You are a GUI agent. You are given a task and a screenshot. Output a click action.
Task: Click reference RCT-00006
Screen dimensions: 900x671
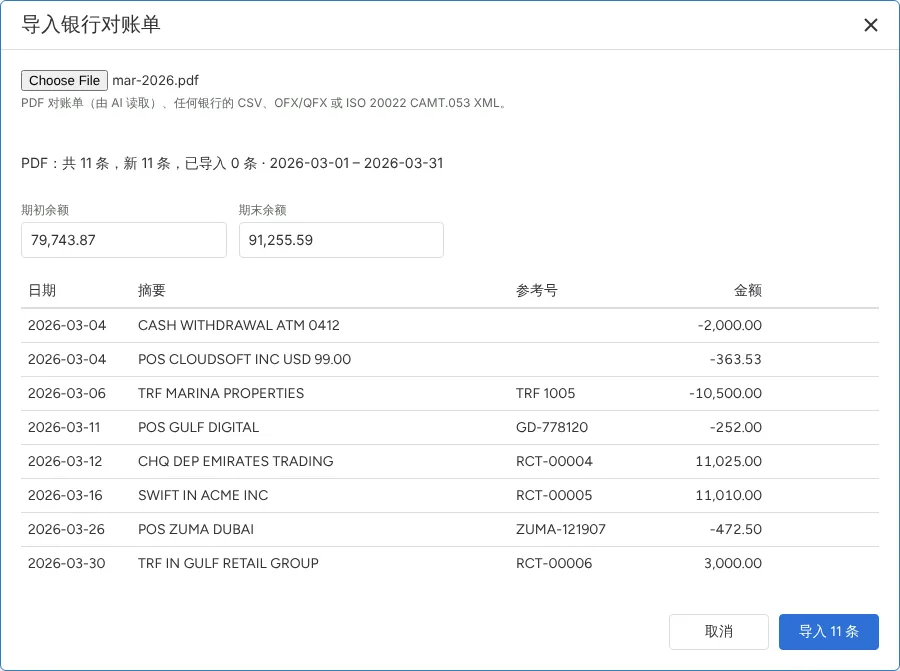554,563
